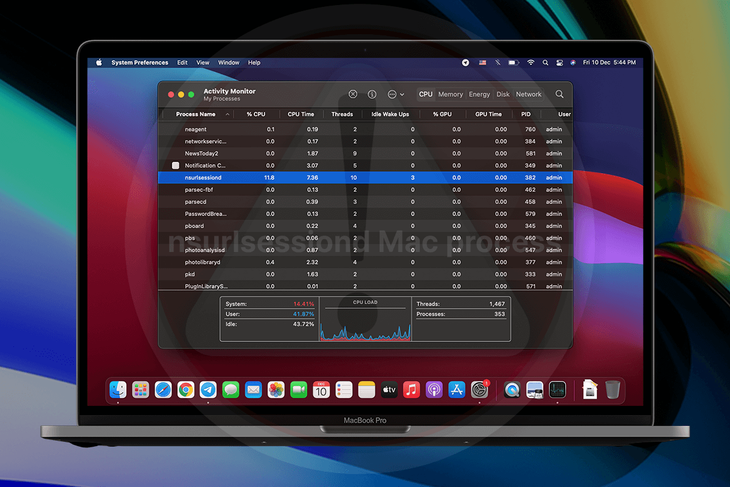Open the Trash in the dock
The image size is (730, 487).
click(x=612, y=389)
